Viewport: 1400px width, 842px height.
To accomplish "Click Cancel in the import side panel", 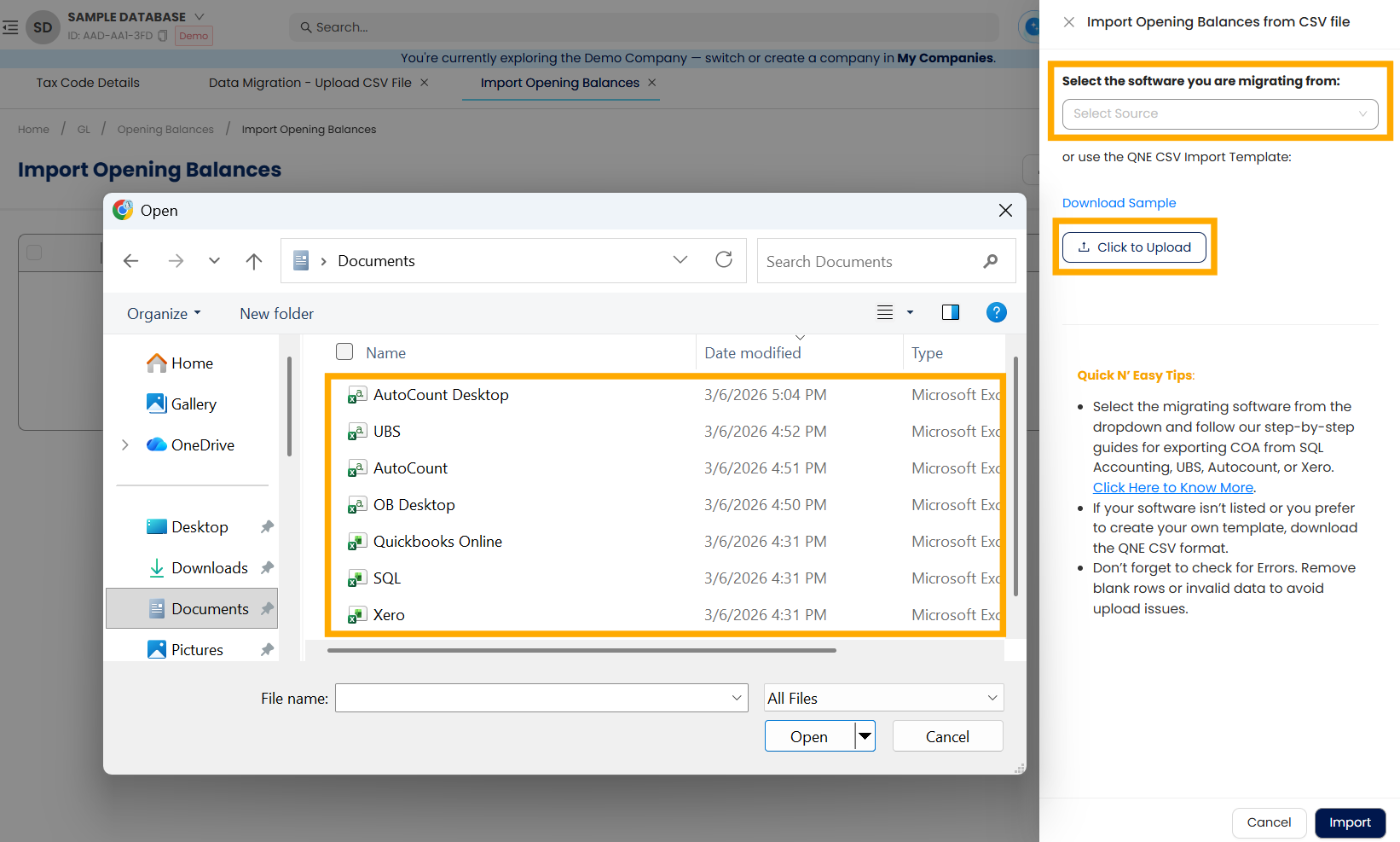I will tap(1269, 823).
